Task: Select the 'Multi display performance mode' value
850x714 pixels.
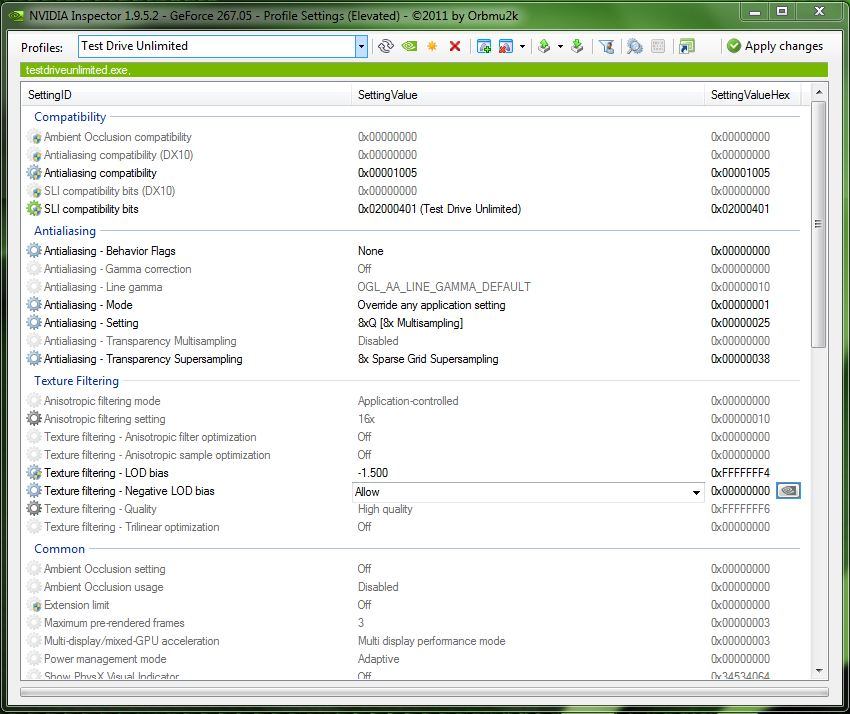Action: (432, 641)
